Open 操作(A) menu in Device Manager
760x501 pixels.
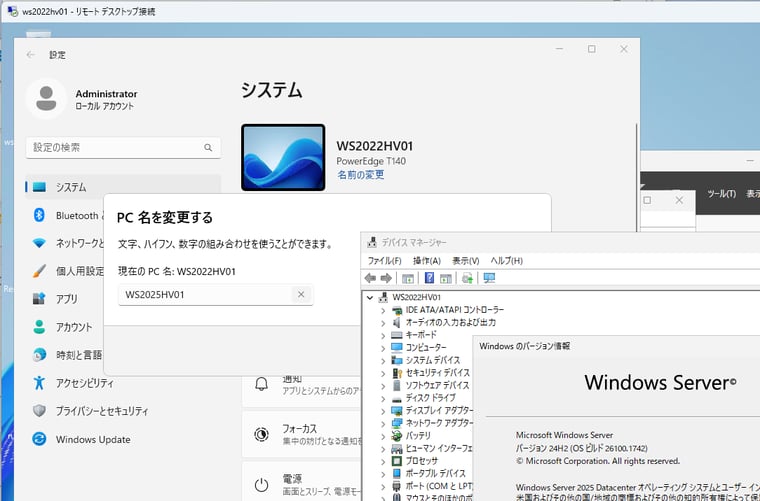tap(427, 261)
